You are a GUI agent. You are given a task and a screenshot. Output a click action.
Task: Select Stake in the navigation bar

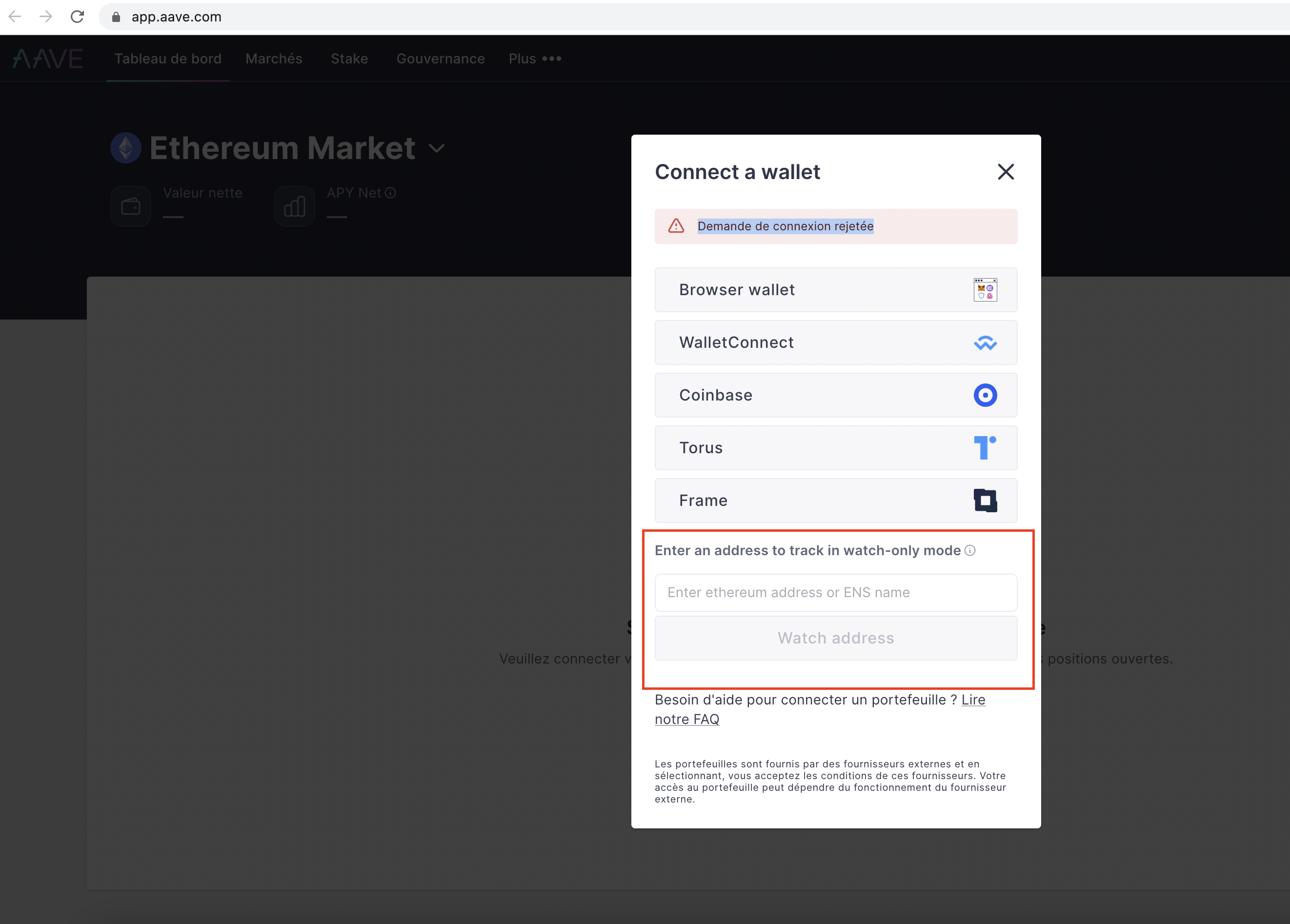click(349, 59)
